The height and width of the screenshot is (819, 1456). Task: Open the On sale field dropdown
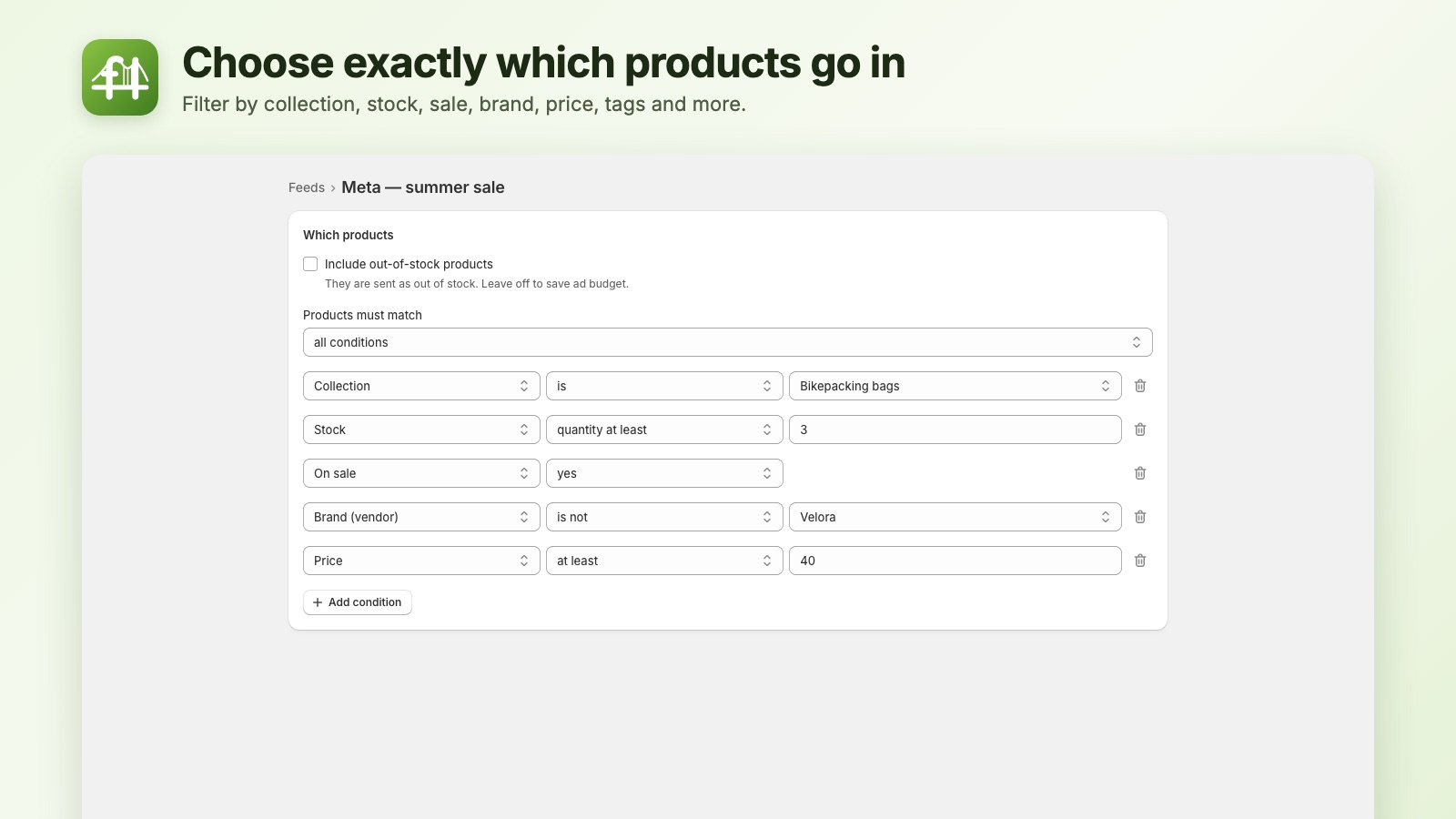(421, 473)
